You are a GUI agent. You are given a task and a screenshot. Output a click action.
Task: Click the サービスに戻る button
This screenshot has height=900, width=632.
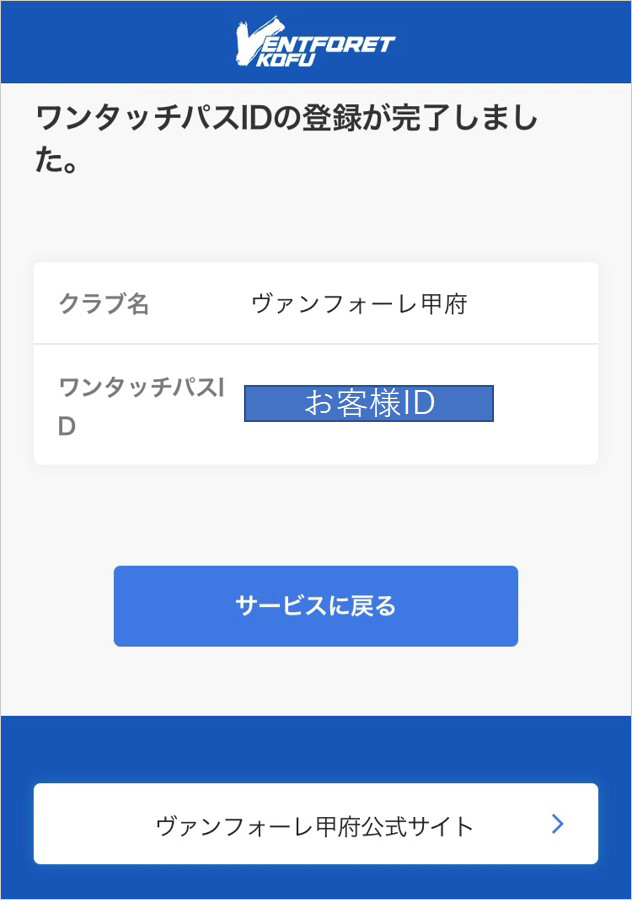316,606
